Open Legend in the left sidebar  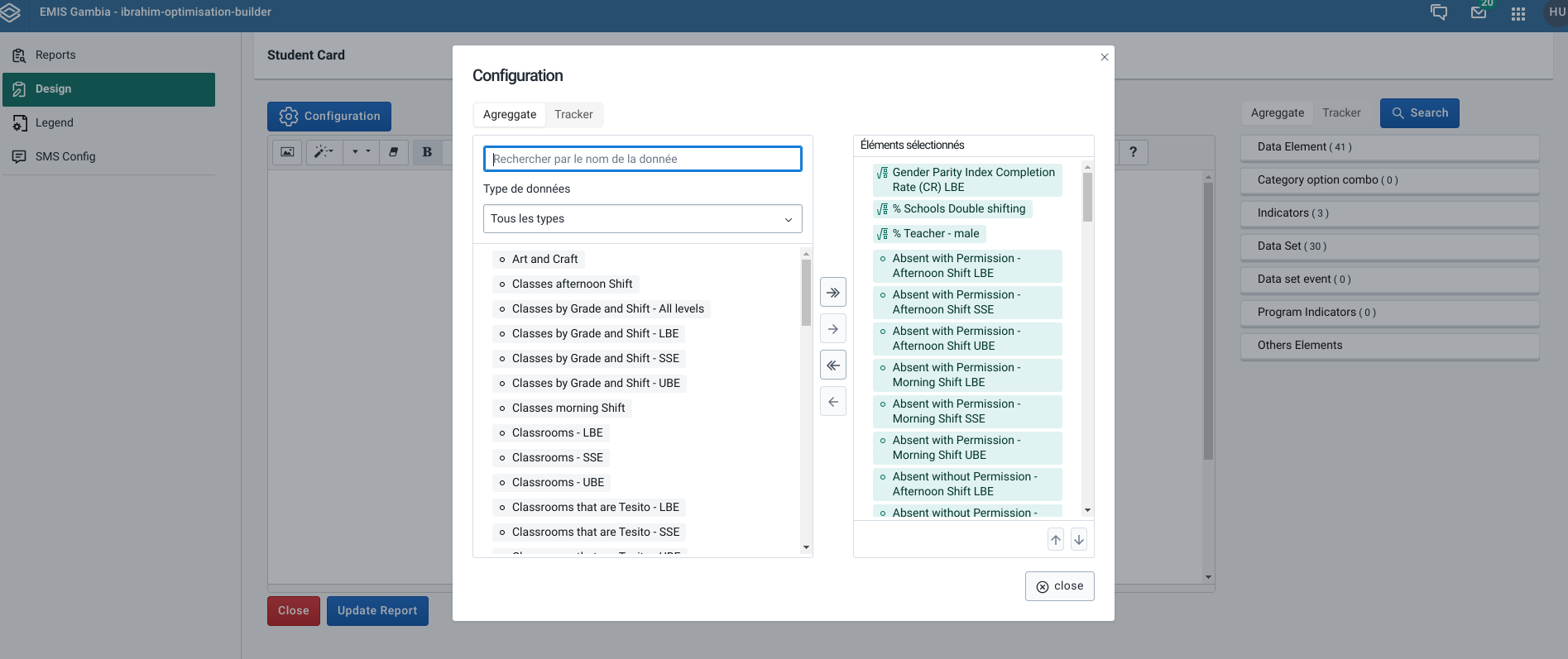[55, 123]
